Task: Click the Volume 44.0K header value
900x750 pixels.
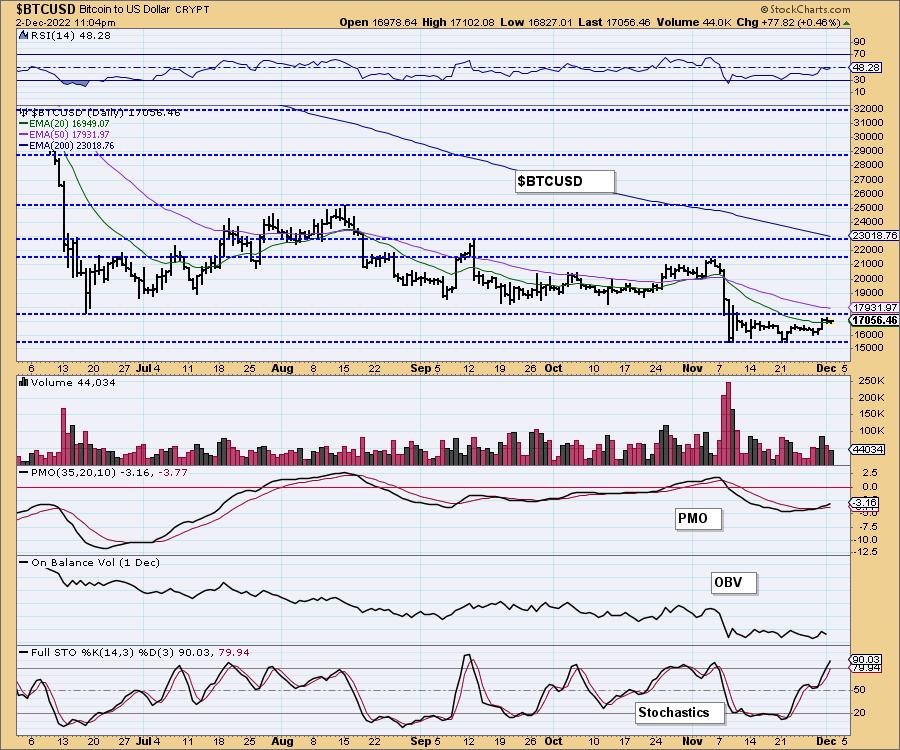Action: pyautogui.click(x=692, y=22)
